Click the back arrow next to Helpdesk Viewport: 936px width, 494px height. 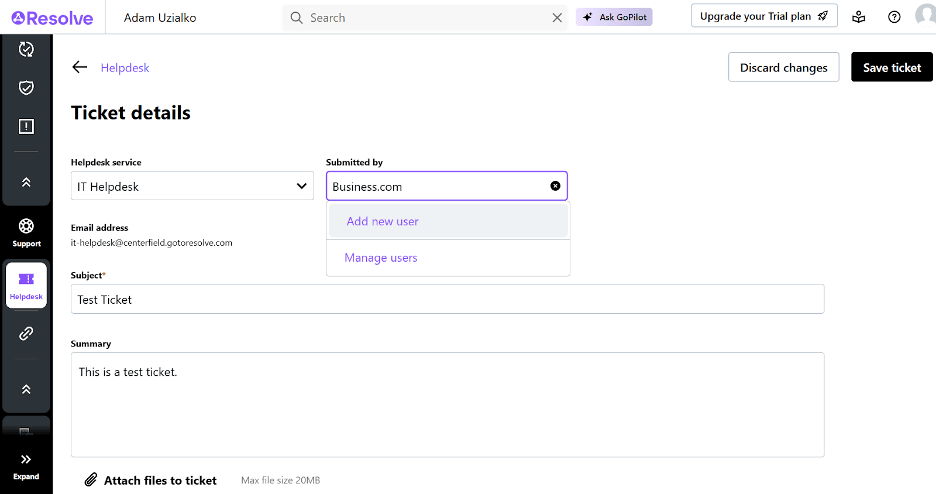pos(80,67)
